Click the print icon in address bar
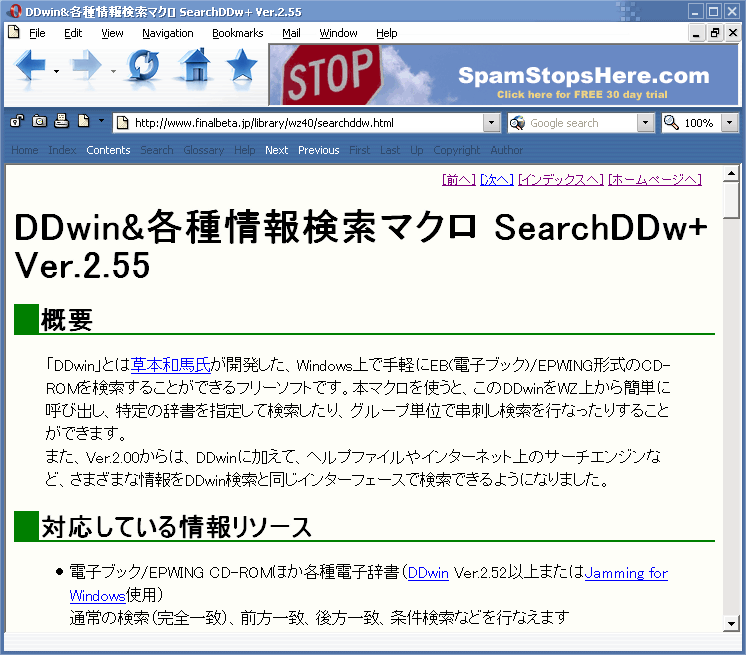746x655 pixels. 61,122
